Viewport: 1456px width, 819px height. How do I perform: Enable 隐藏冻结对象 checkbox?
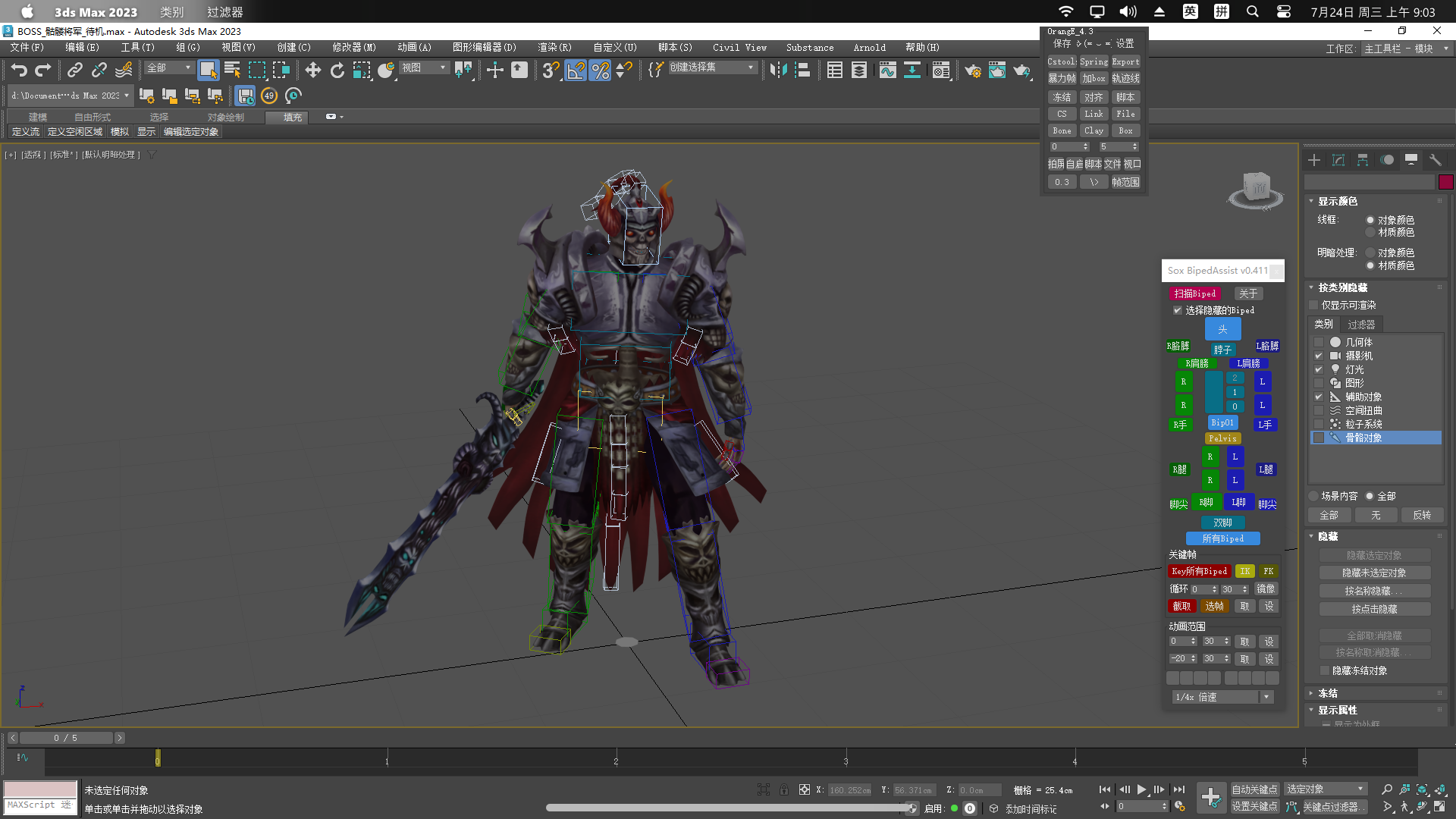(x=1325, y=670)
